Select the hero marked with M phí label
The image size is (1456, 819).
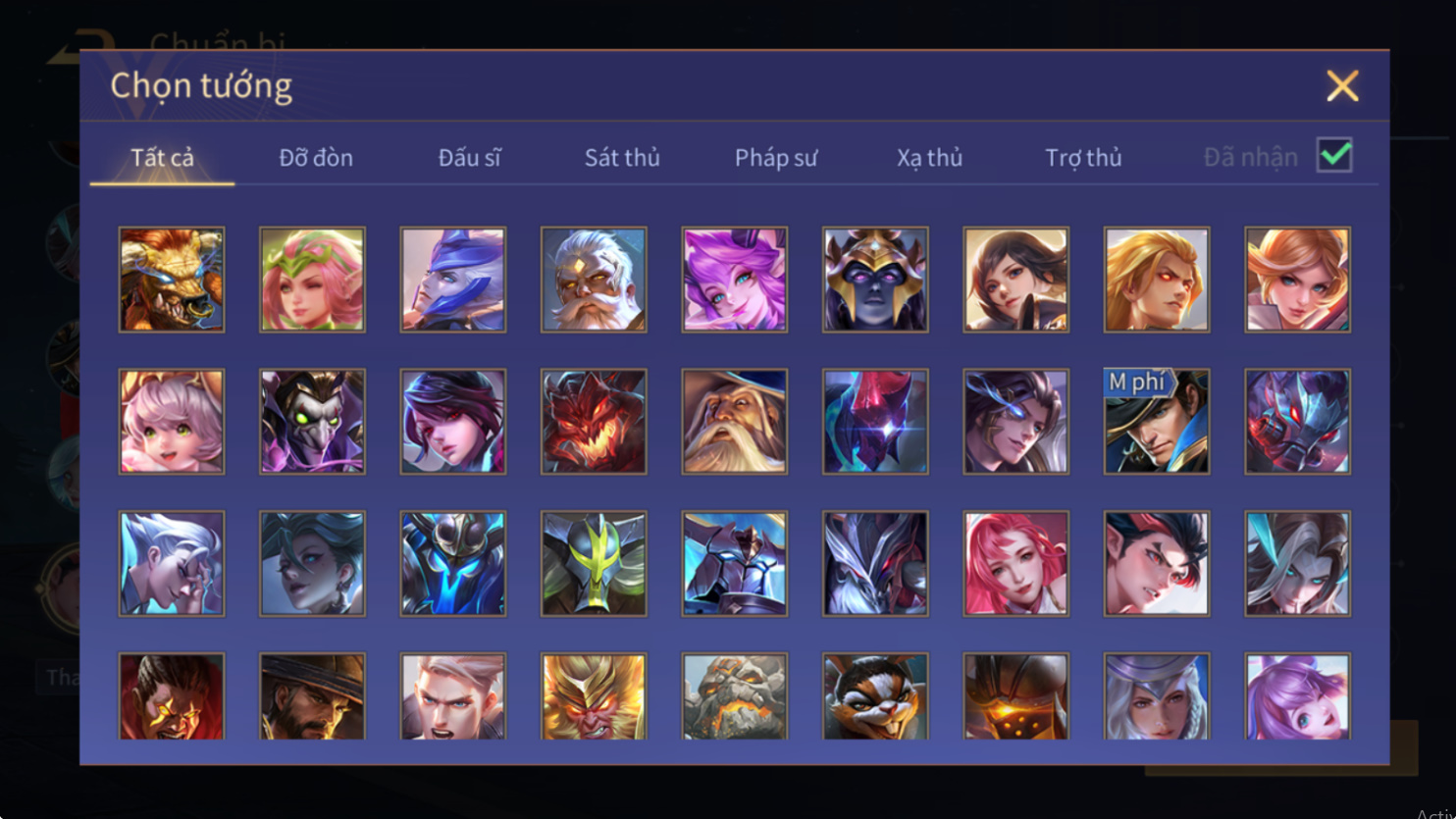click(1157, 422)
